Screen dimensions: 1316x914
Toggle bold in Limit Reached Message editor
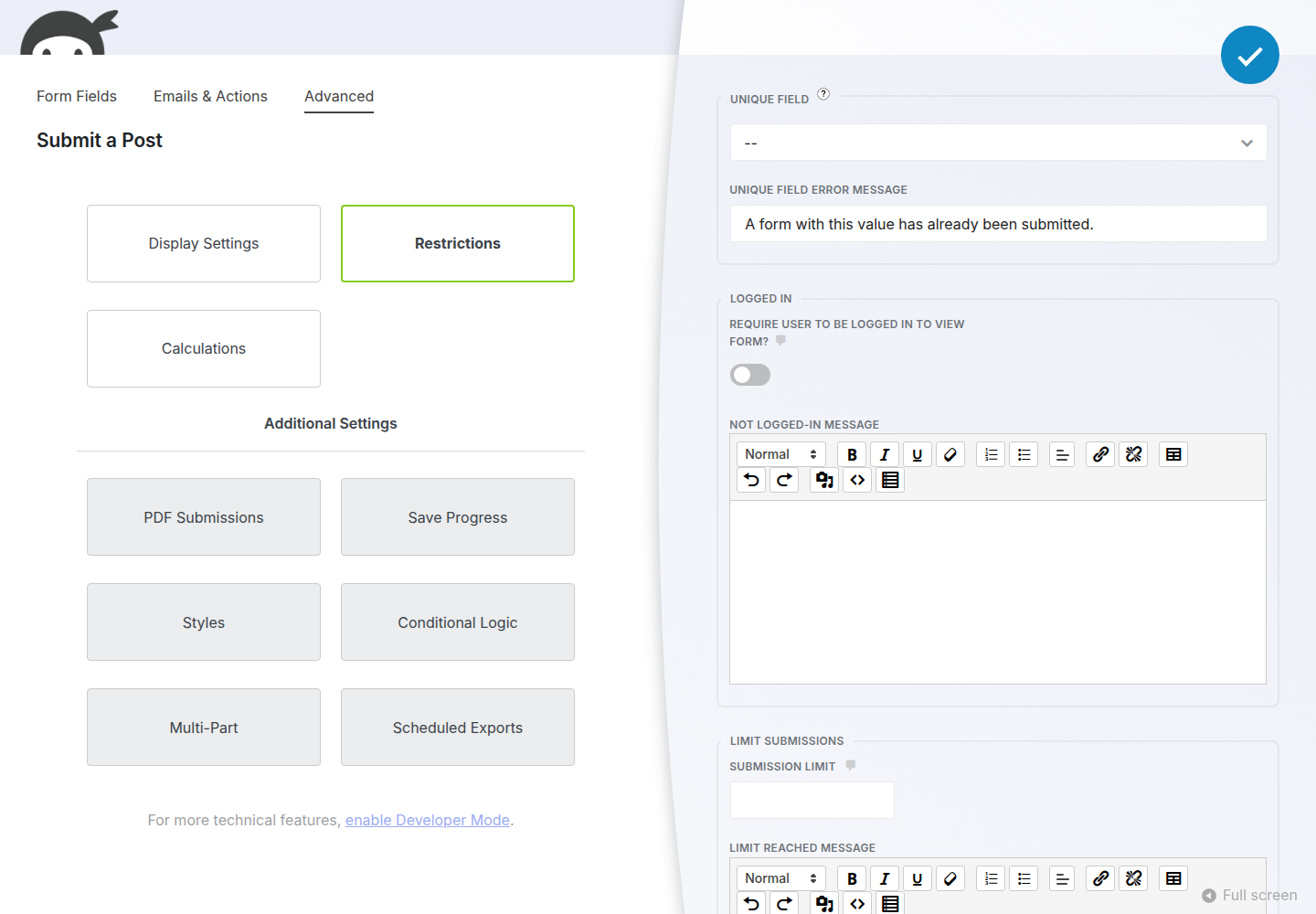click(x=852, y=878)
